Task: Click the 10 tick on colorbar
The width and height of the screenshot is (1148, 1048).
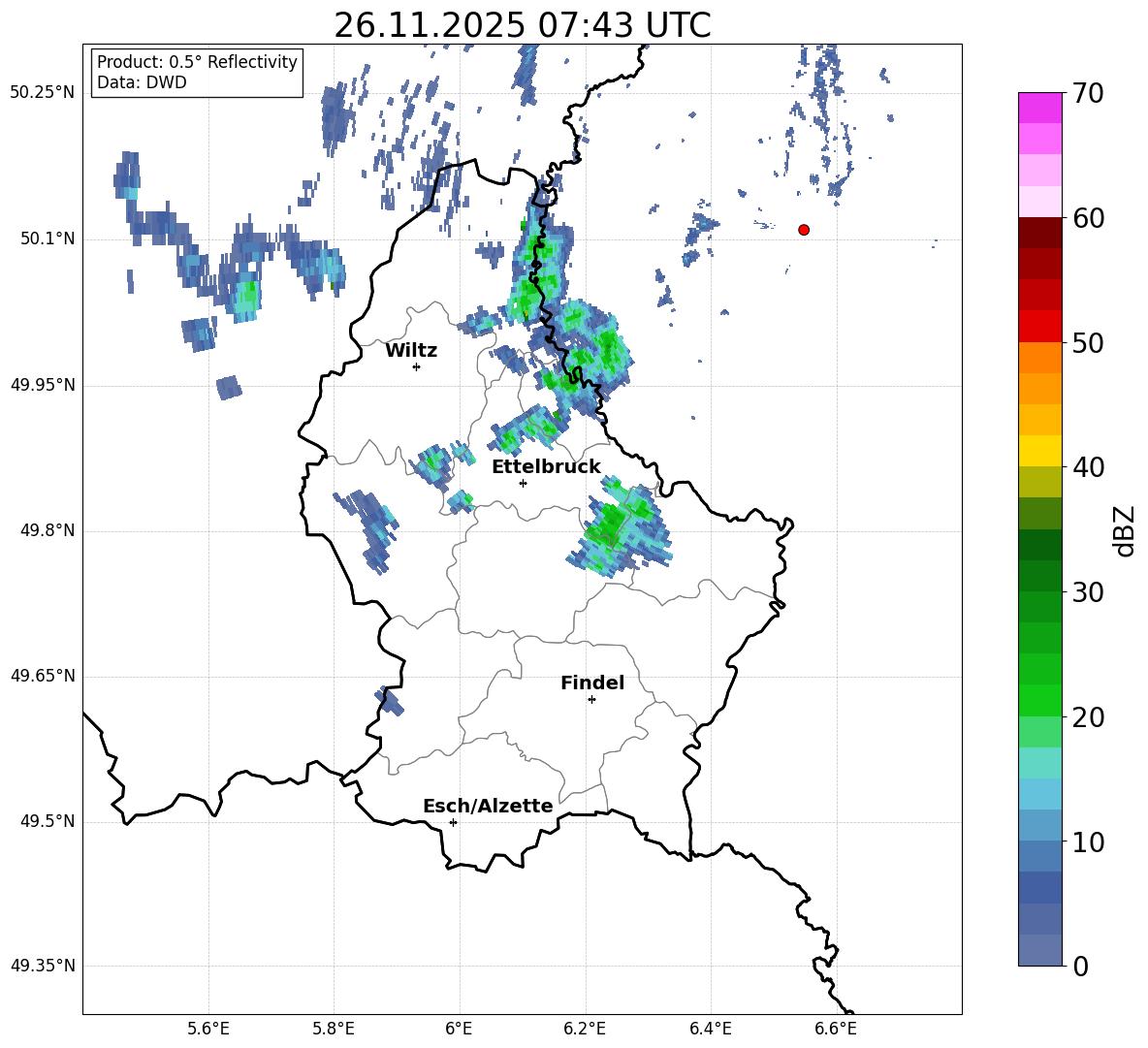Action: (x=1088, y=842)
